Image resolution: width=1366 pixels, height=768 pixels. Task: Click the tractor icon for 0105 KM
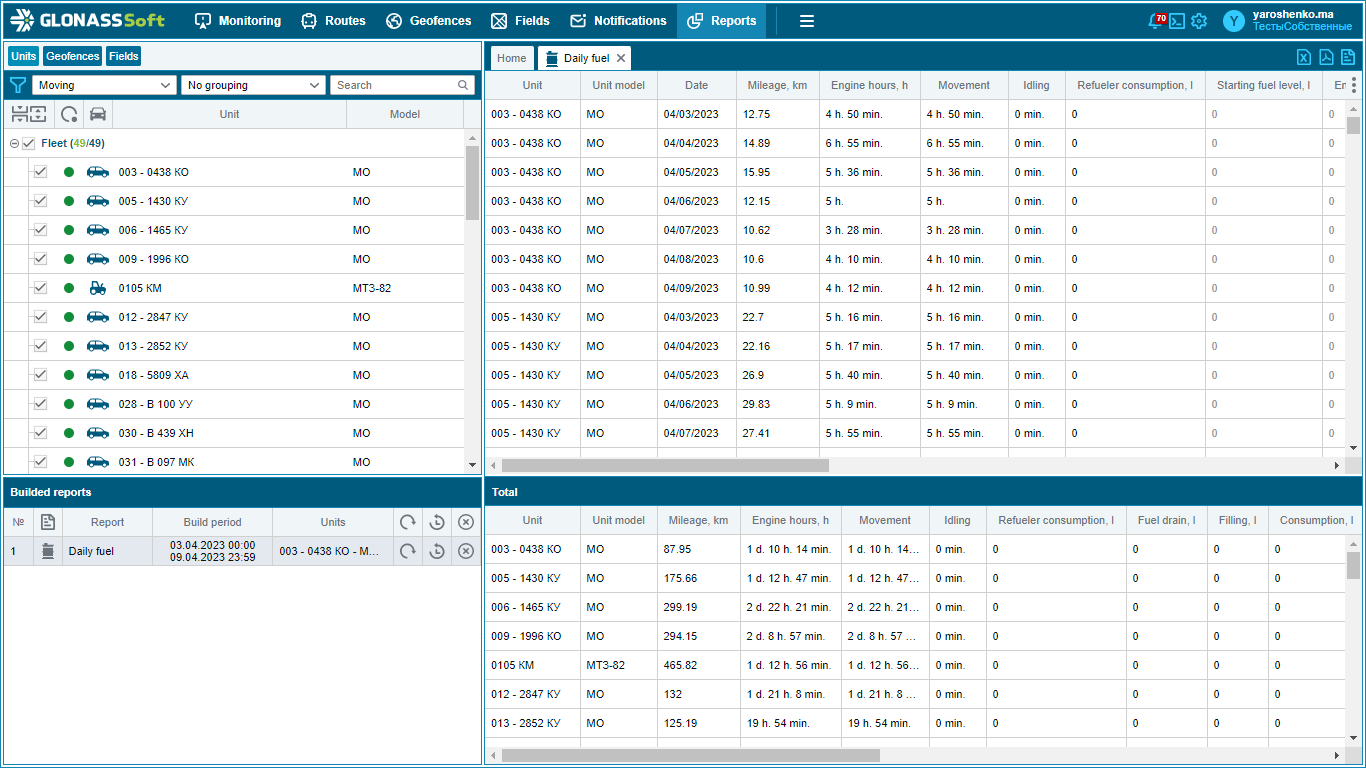click(97, 288)
